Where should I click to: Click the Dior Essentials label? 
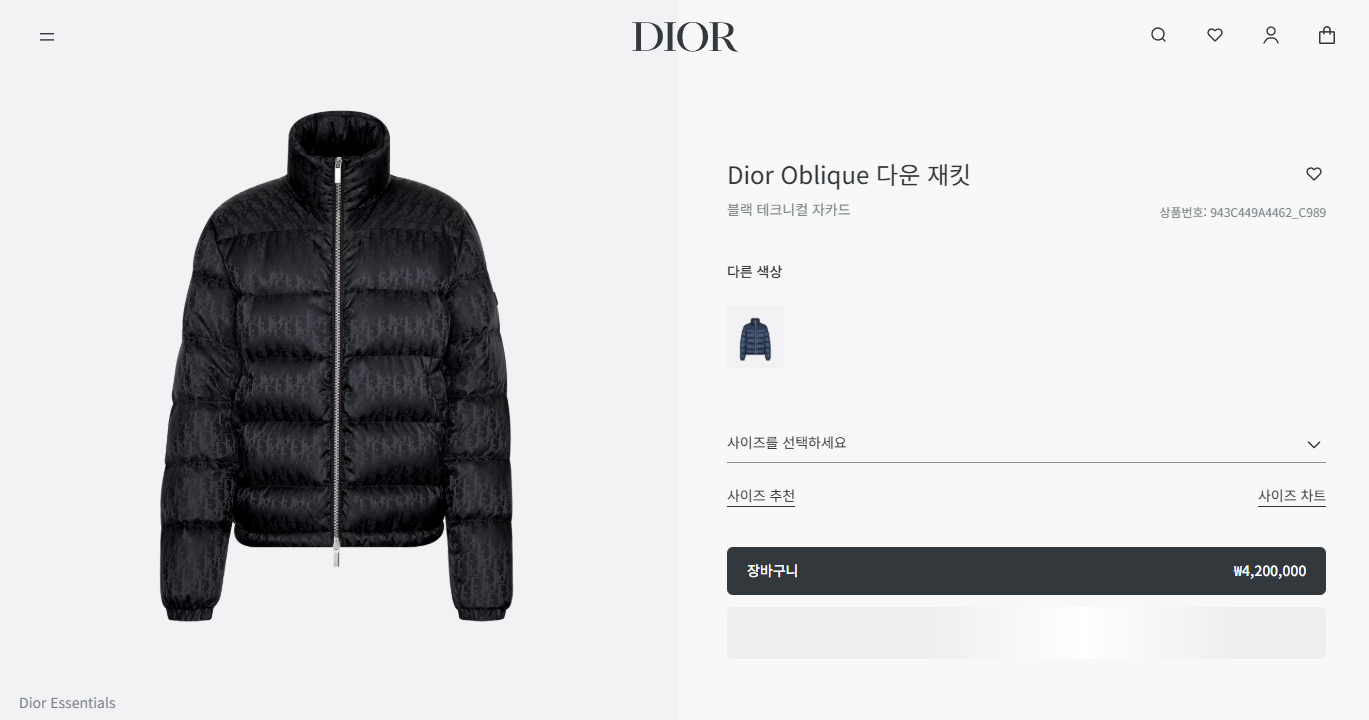pos(67,703)
